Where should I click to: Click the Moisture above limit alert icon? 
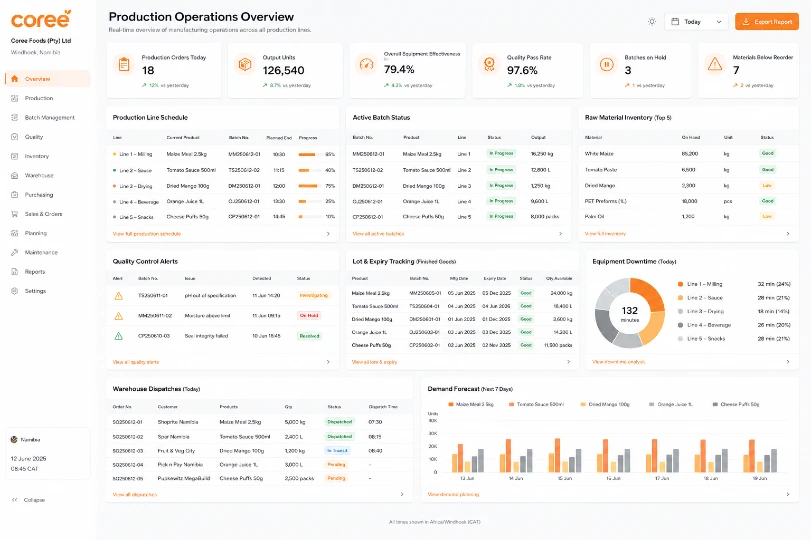pyautogui.click(x=118, y=316)
